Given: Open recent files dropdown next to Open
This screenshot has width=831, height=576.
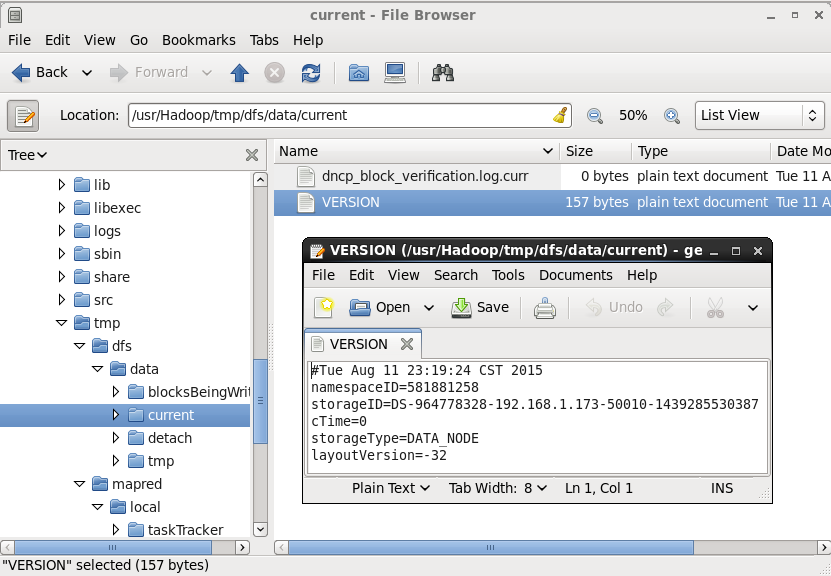Looking at the screenshot, I should 429,308.
